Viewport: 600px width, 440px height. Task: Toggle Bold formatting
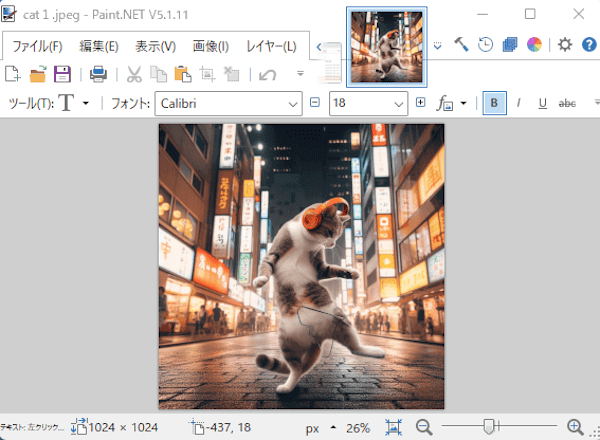pos(494,103)
